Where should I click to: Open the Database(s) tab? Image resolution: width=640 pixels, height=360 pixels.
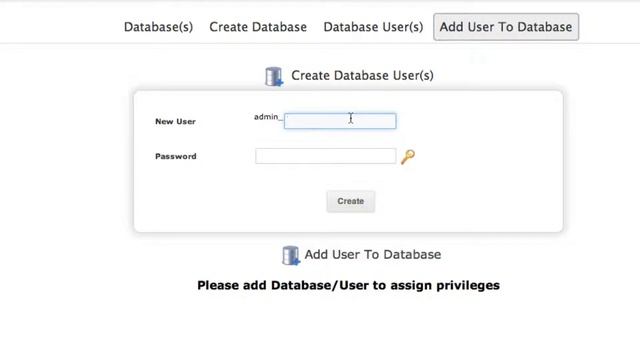coord(158,27)
